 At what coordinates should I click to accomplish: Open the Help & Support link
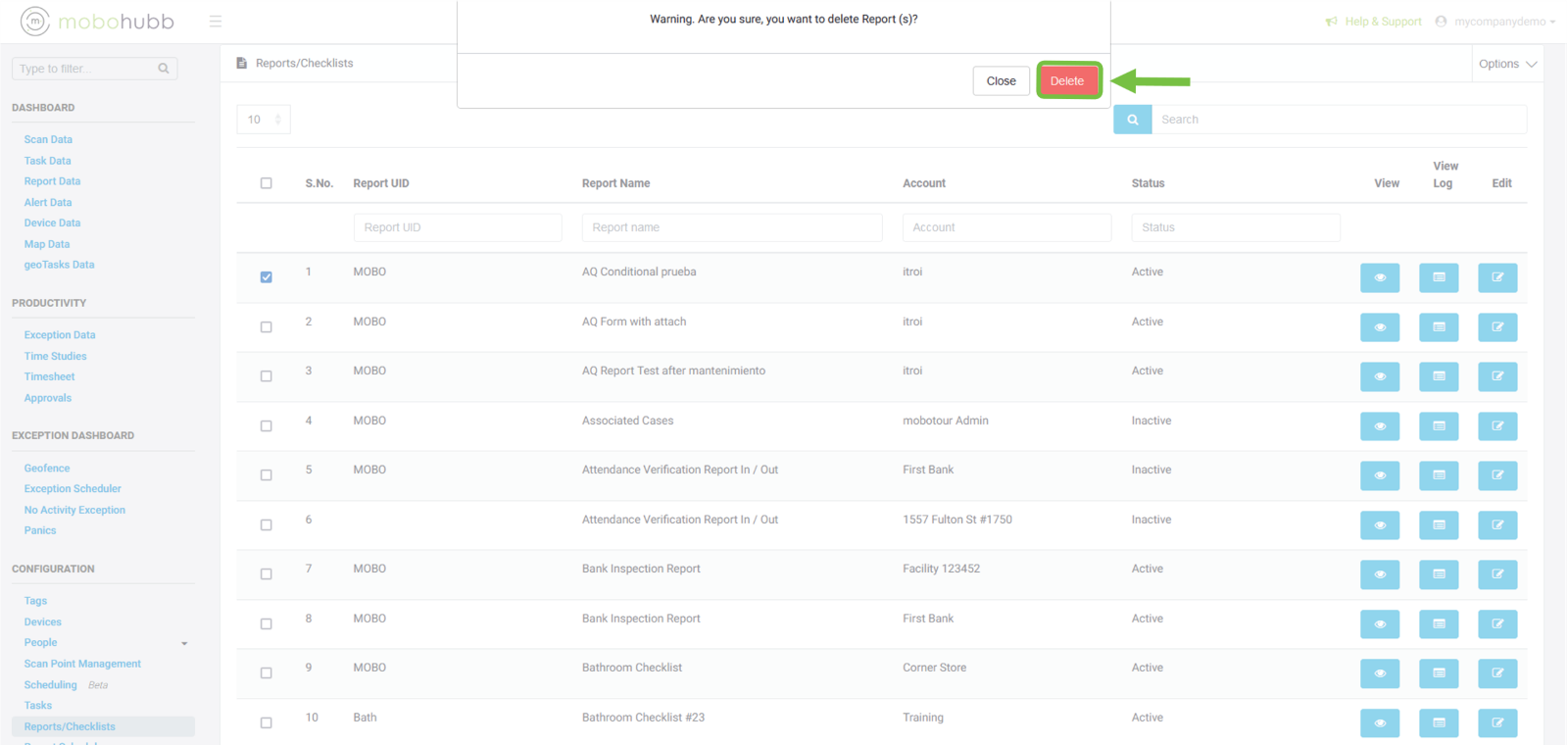click(x=1382, y=22)
